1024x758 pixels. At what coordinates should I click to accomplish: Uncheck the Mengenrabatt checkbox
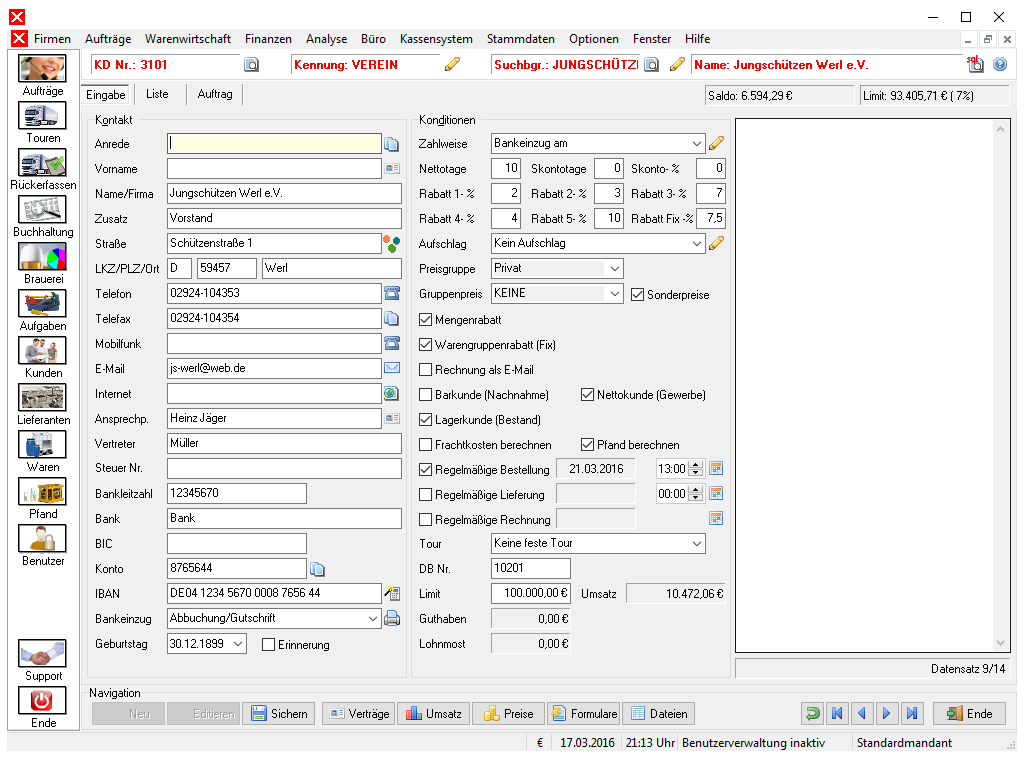(x=425, y=319)
